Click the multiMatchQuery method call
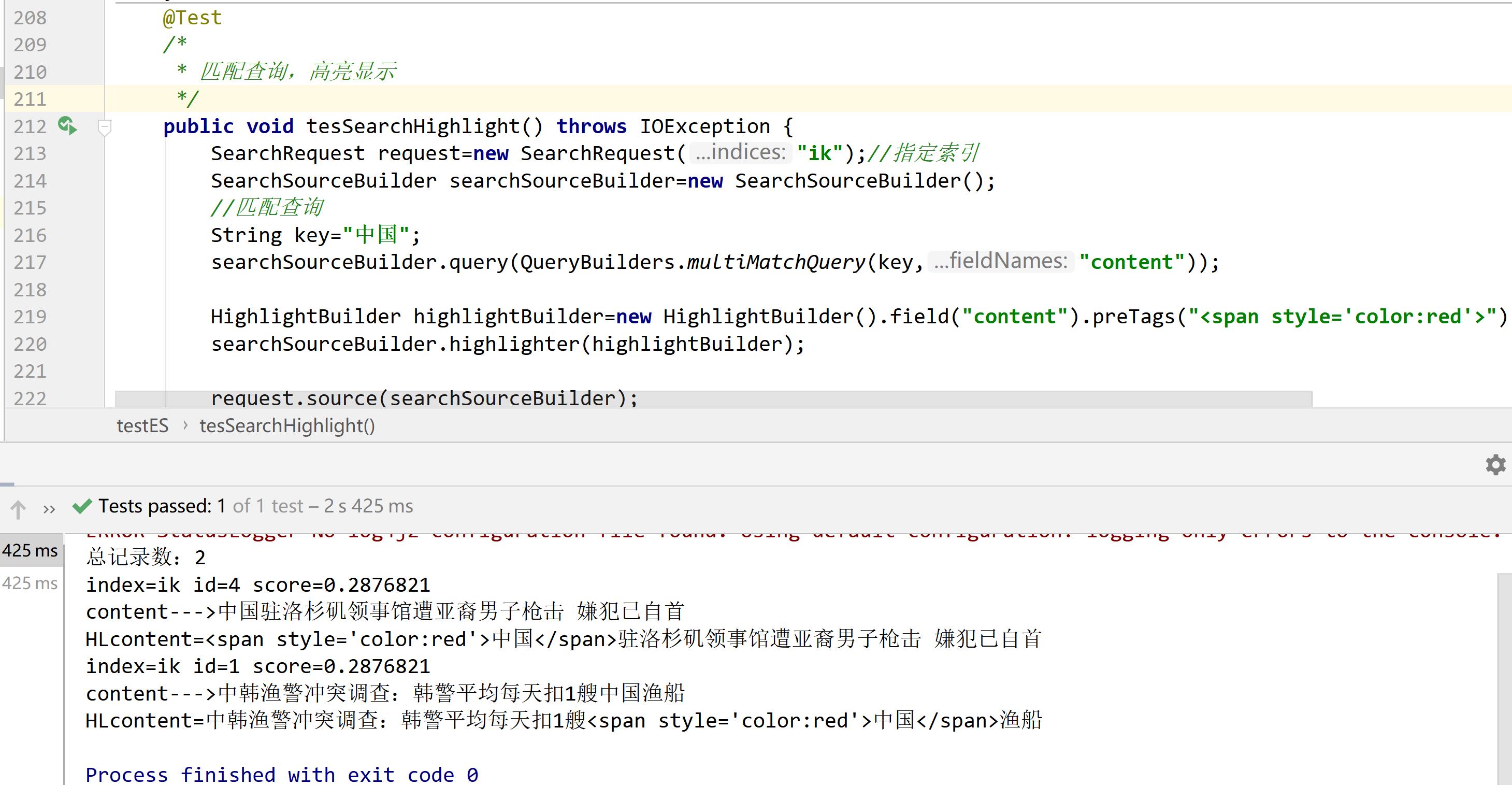 click(776, 262)
